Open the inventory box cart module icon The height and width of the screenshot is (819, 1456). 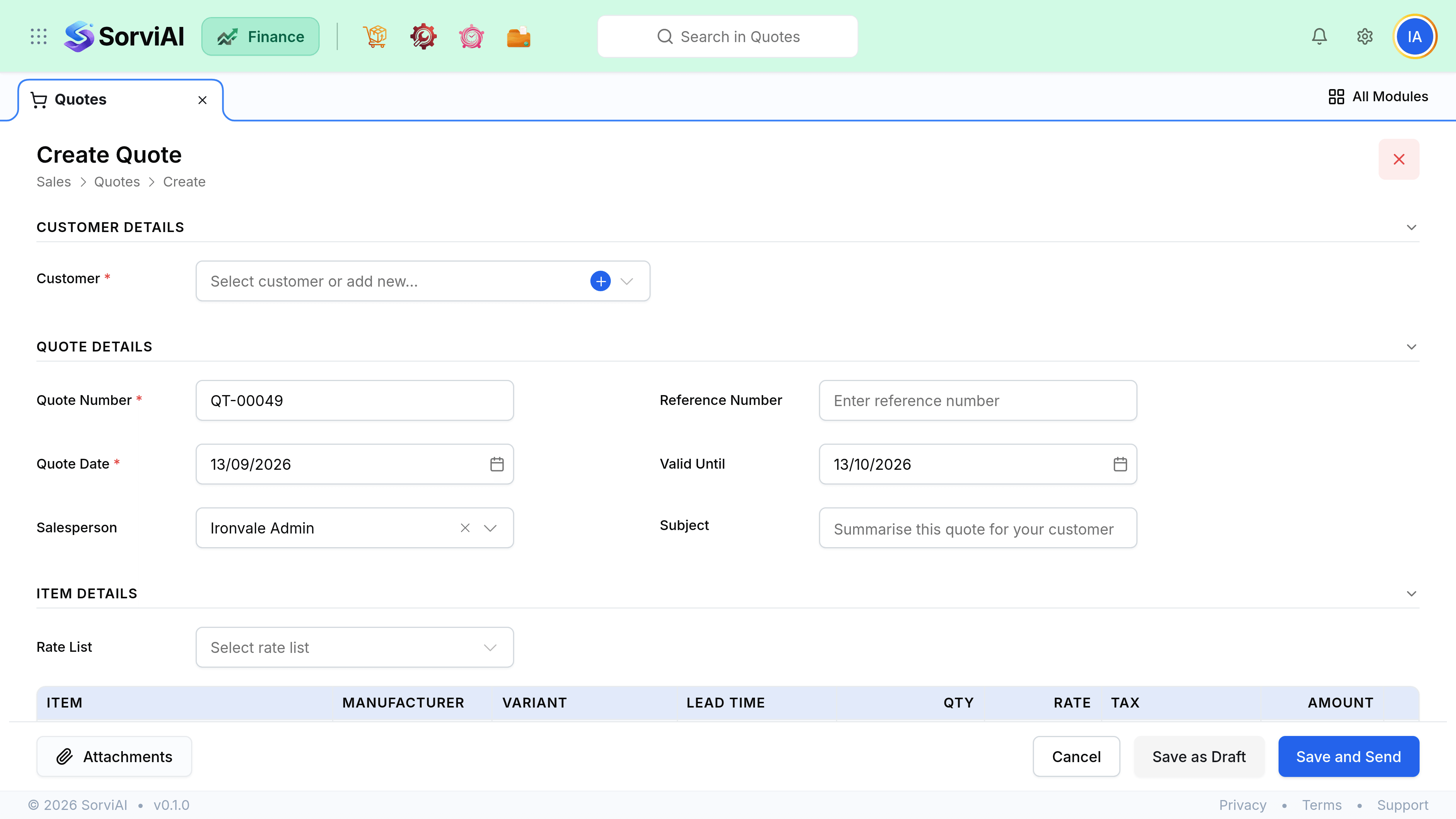pyautogui.click(x=375, y=37)
